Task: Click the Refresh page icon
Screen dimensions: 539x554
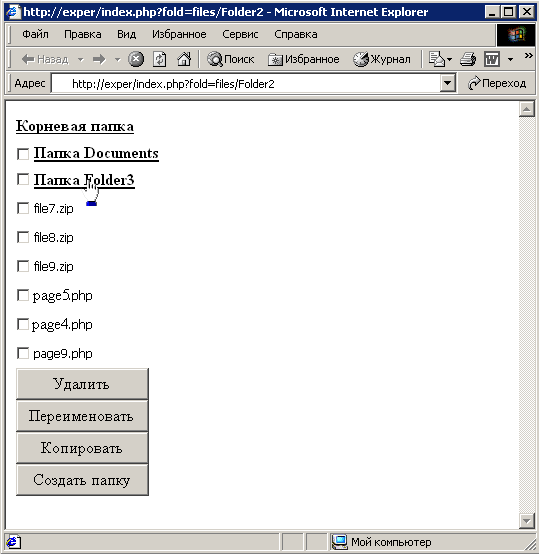Action: tap(159, 59)
